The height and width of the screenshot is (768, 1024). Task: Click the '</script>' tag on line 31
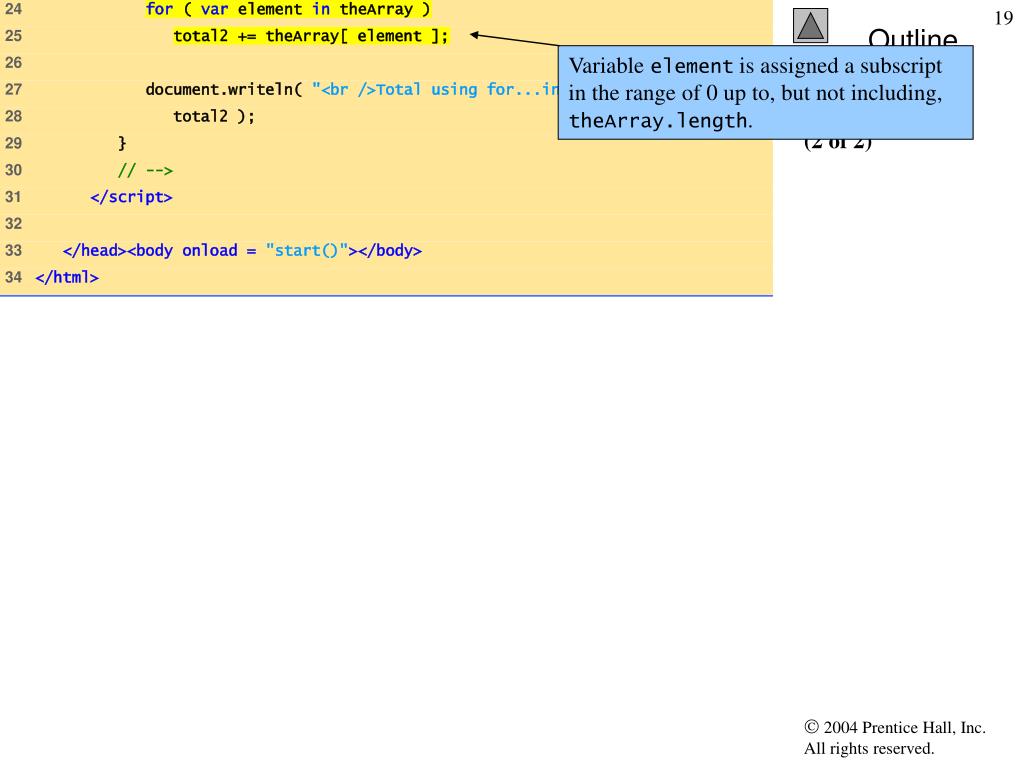tap(131, 197)
